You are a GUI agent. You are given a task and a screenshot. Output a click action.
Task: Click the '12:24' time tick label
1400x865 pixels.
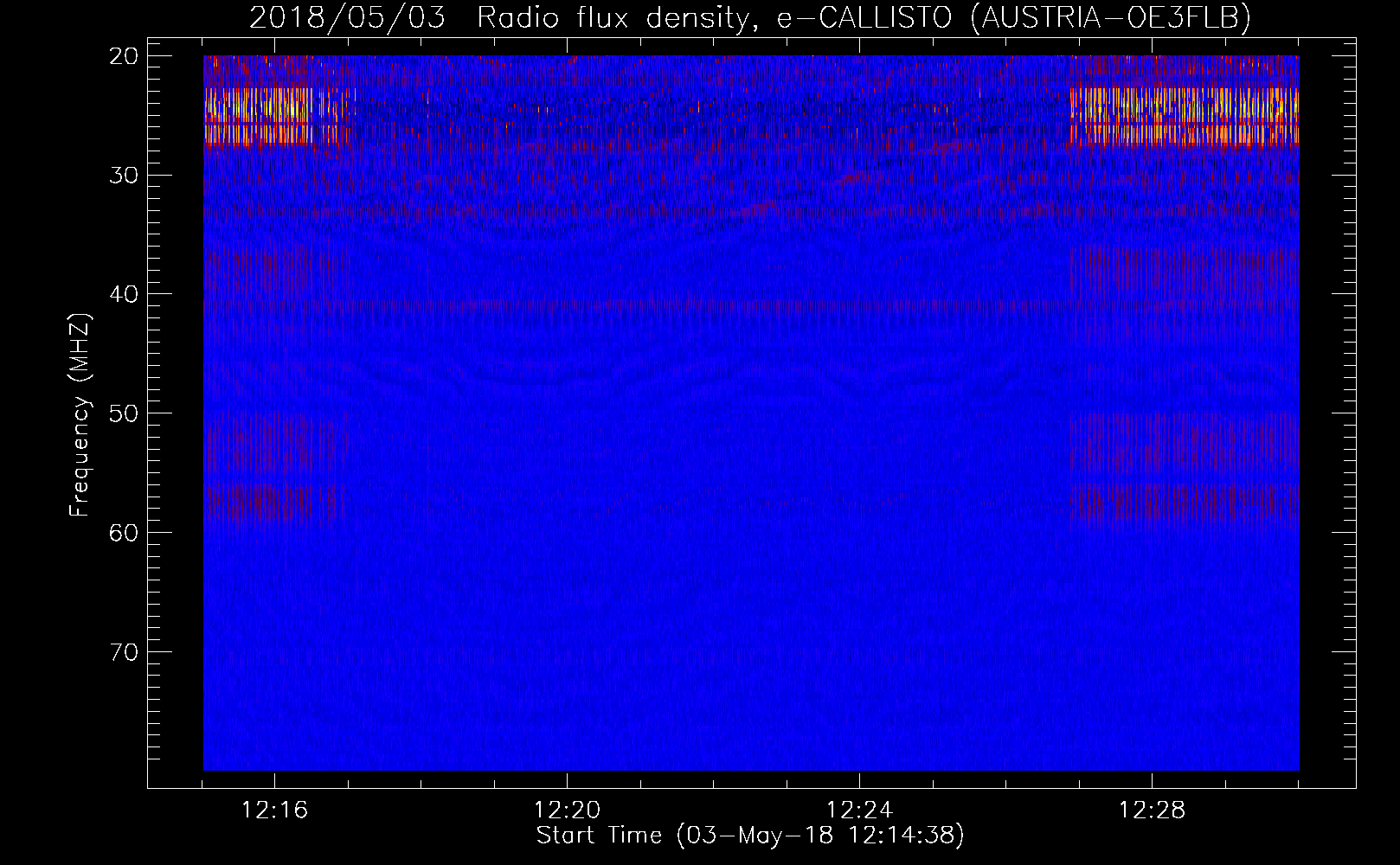pyautogui.click(x=859, y=811)
